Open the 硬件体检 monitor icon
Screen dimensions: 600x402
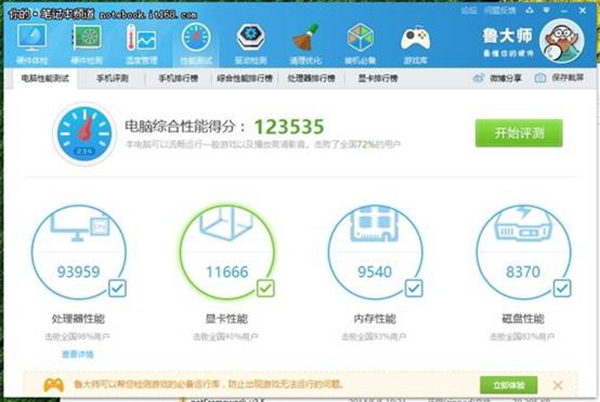click(x=32, y=37)
